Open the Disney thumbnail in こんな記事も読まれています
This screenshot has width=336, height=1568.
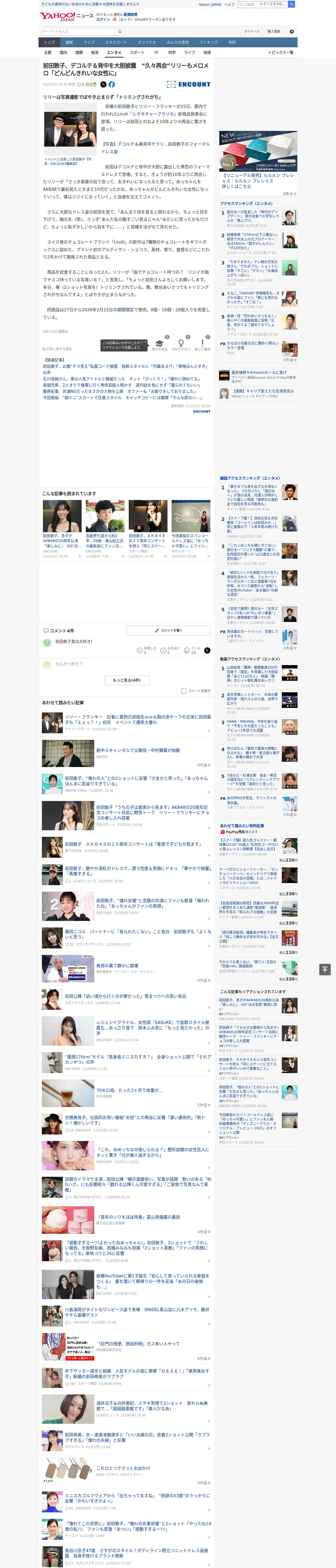[191, 516]
